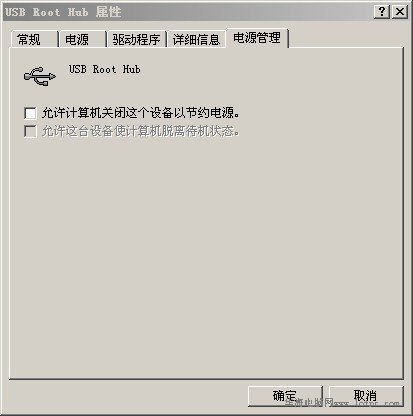Viewport: 413px width, 416px height.
Task: Click the USB trident device icon
Action: pos(40,76)
